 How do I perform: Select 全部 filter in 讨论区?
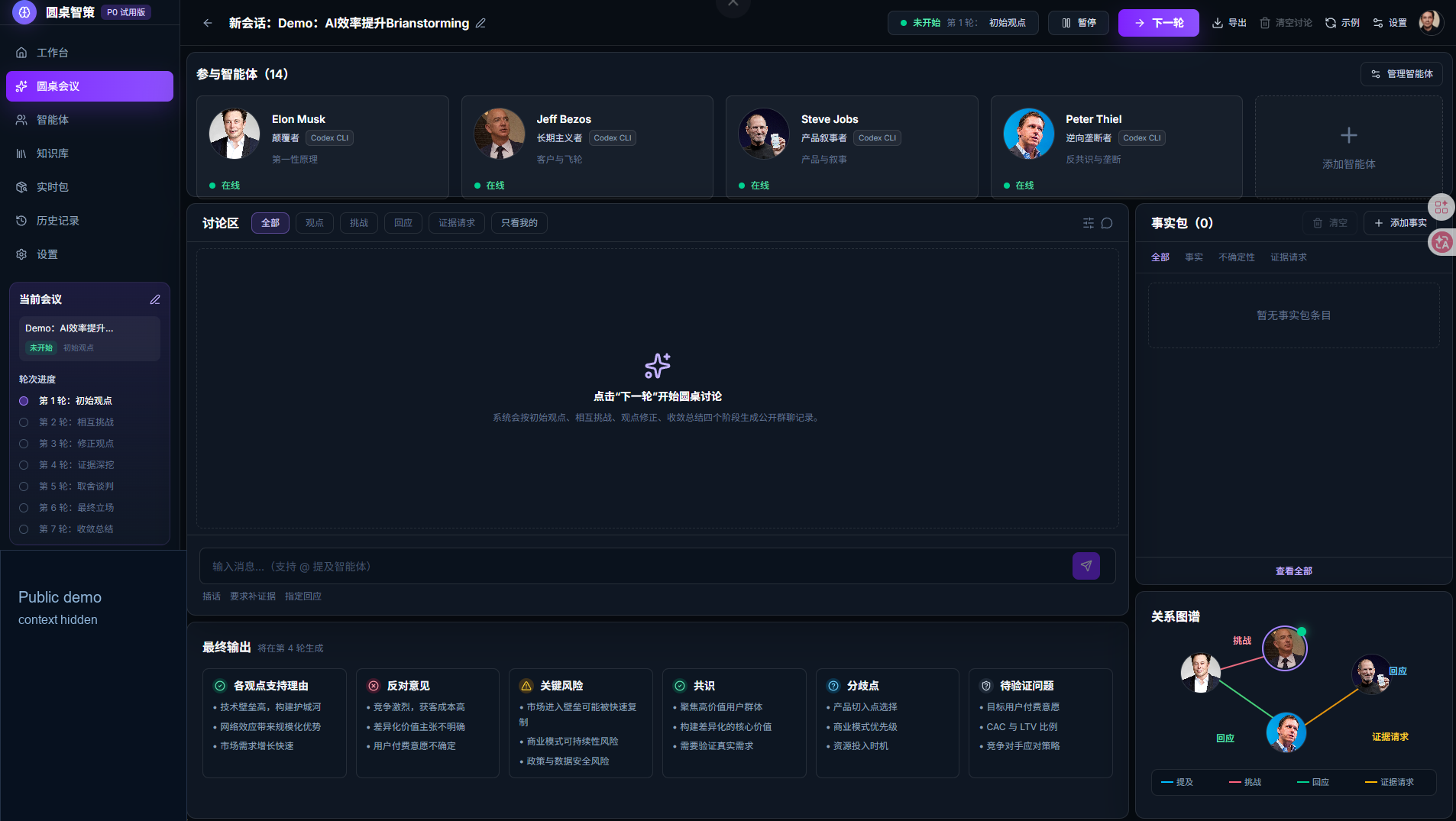point(270,223)
